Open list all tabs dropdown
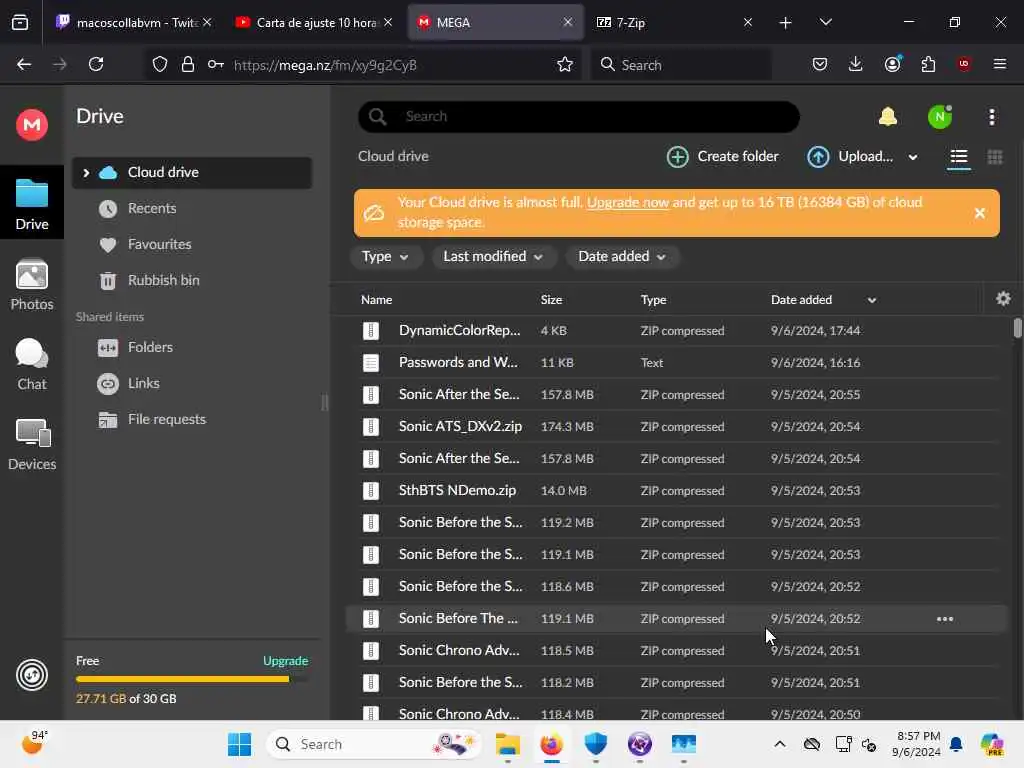The width and height of the screenshot is (1024, 768). click(x=825, y=22)
